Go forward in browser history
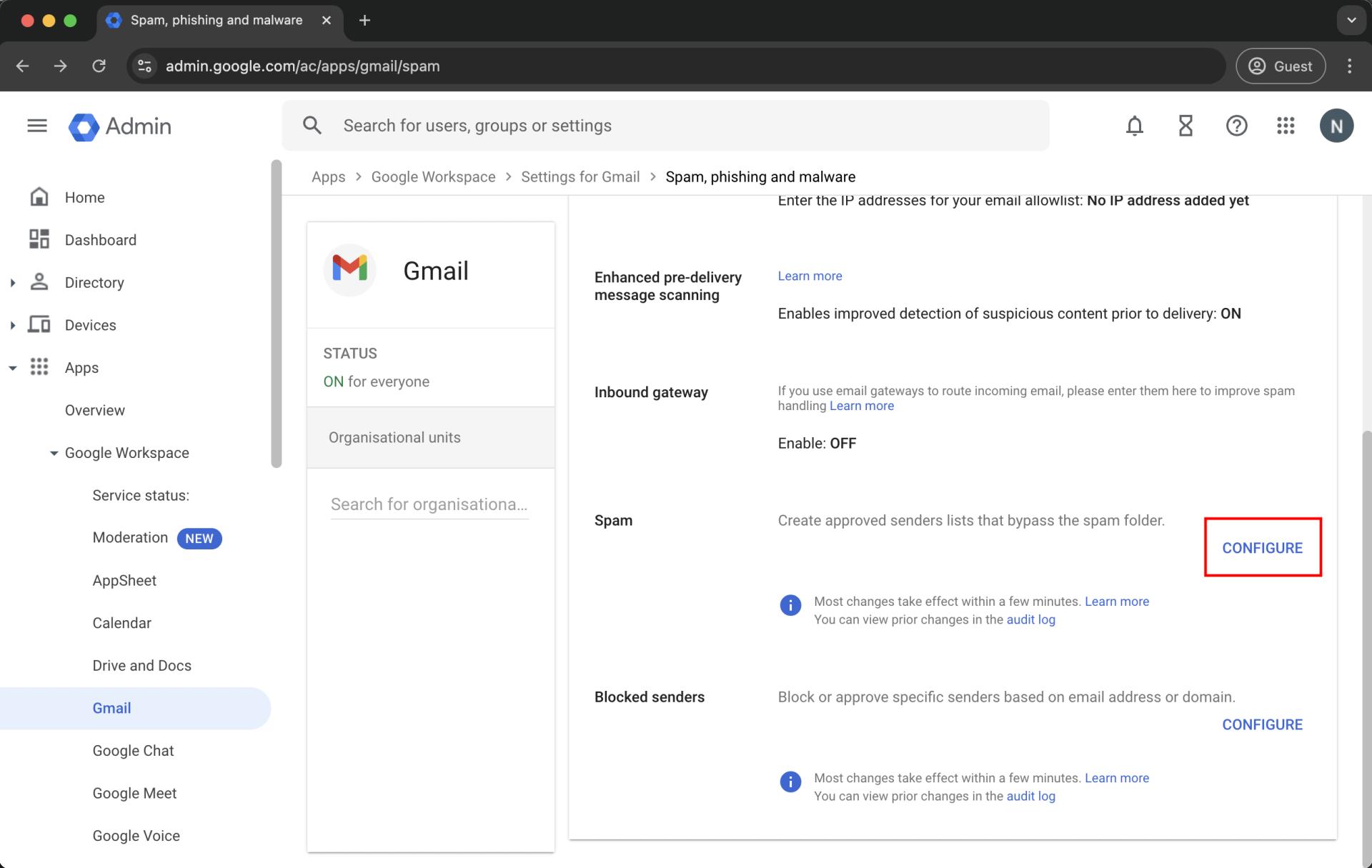The image size is (1372, 868). [61, 66]
